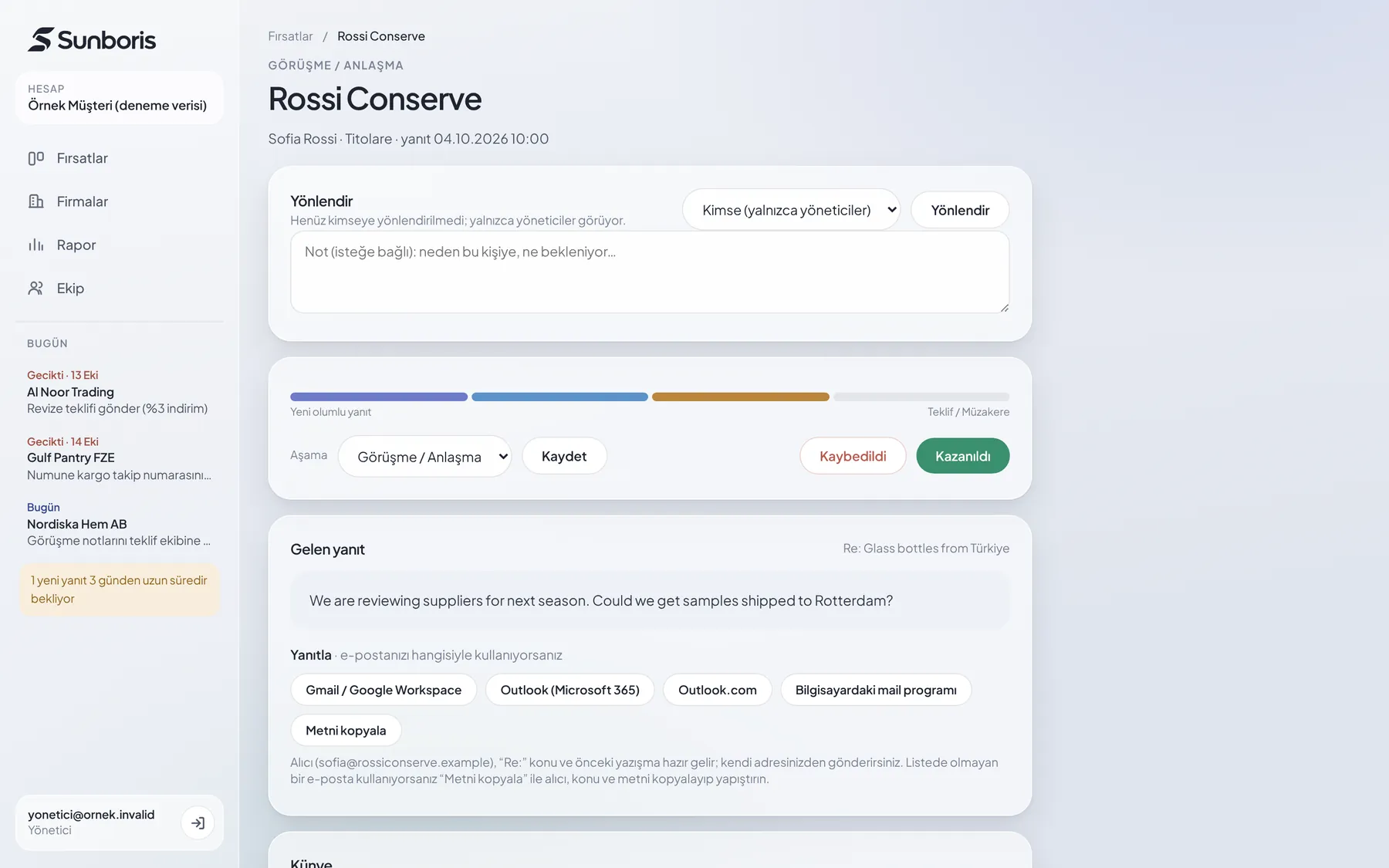This screenshot has width=1389, height=868.
Task: Reply using Gmail / Google Workspace
Action: [384, 690]
